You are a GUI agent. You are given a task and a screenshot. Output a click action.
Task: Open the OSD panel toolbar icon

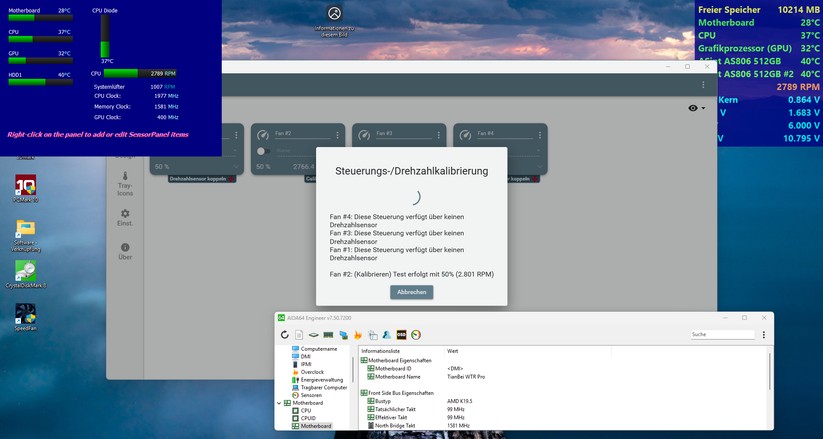coord(401,334)
